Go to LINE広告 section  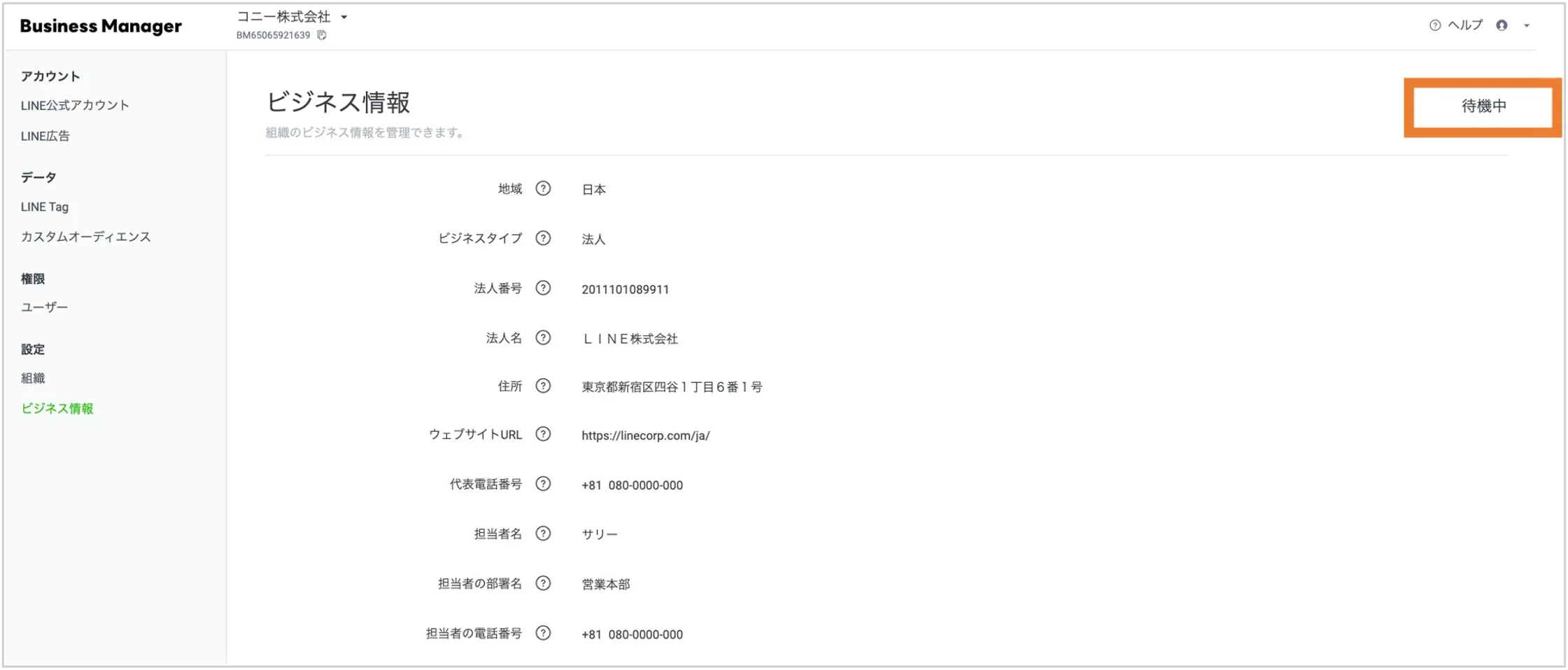coord(45,136)
